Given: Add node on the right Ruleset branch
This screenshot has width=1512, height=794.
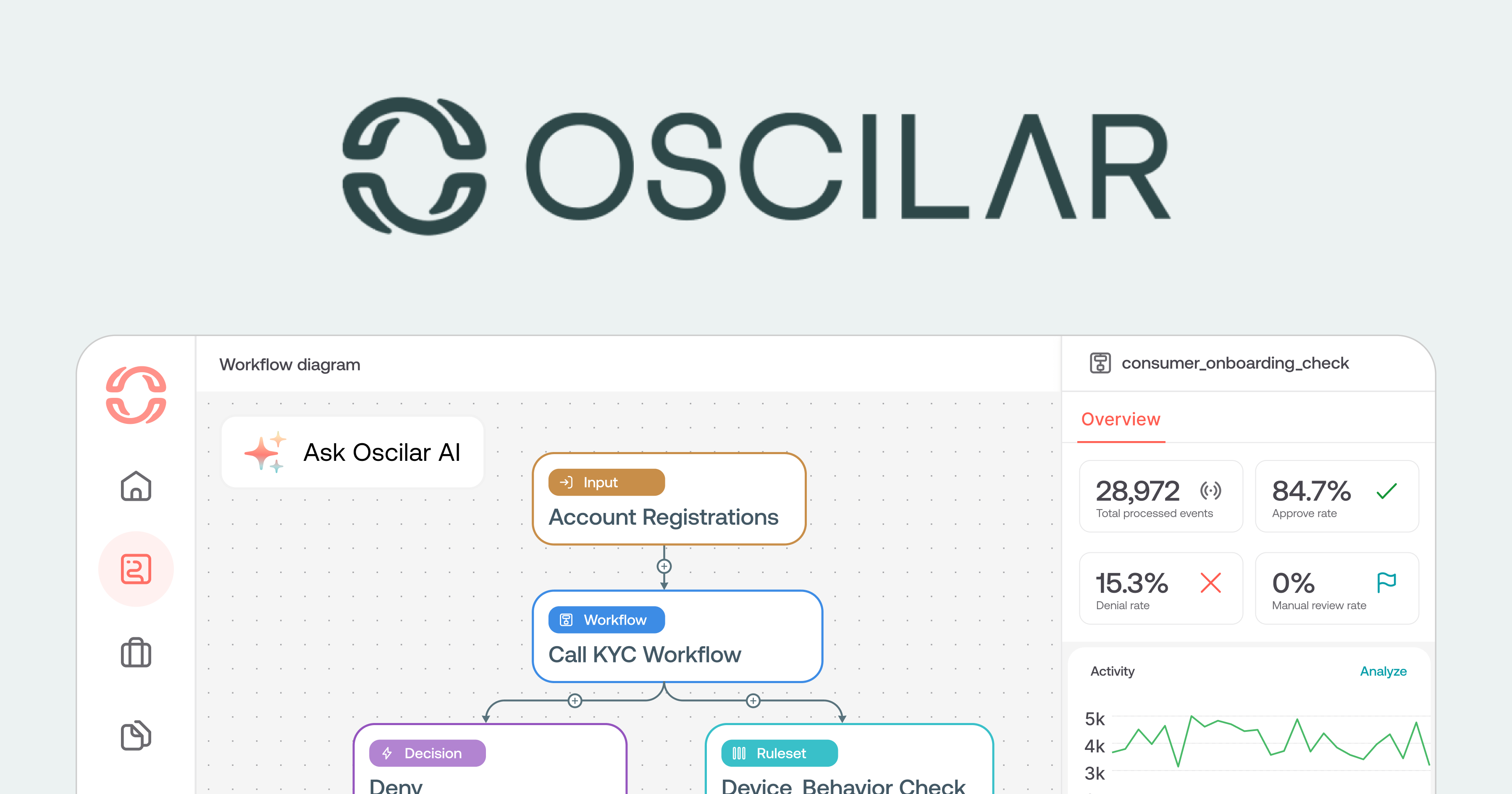Looking at the screenshot, I should point(753,701).
